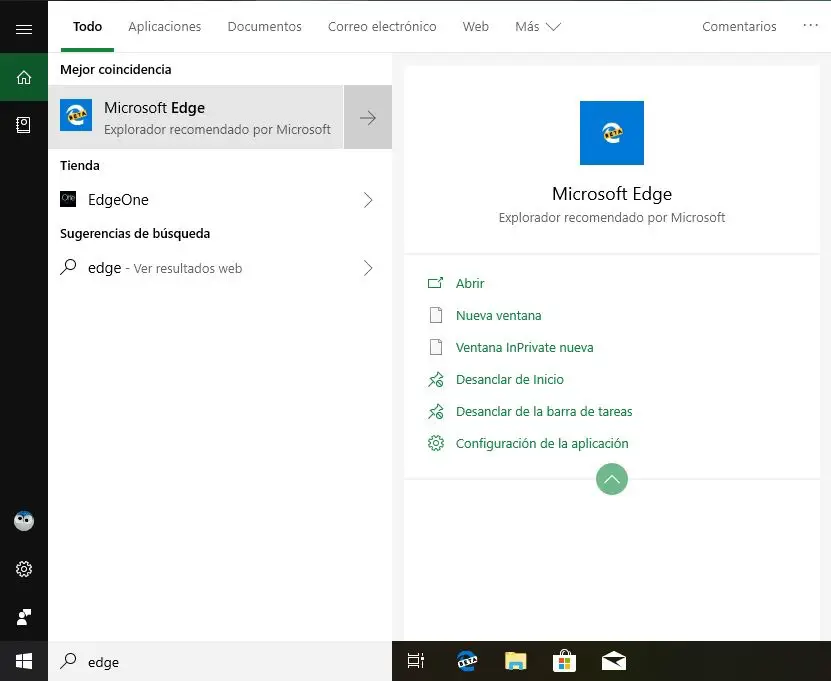Switch to the Aplicaciones tab
Viewport: 831px width, 681px height.
click(164, 26)
